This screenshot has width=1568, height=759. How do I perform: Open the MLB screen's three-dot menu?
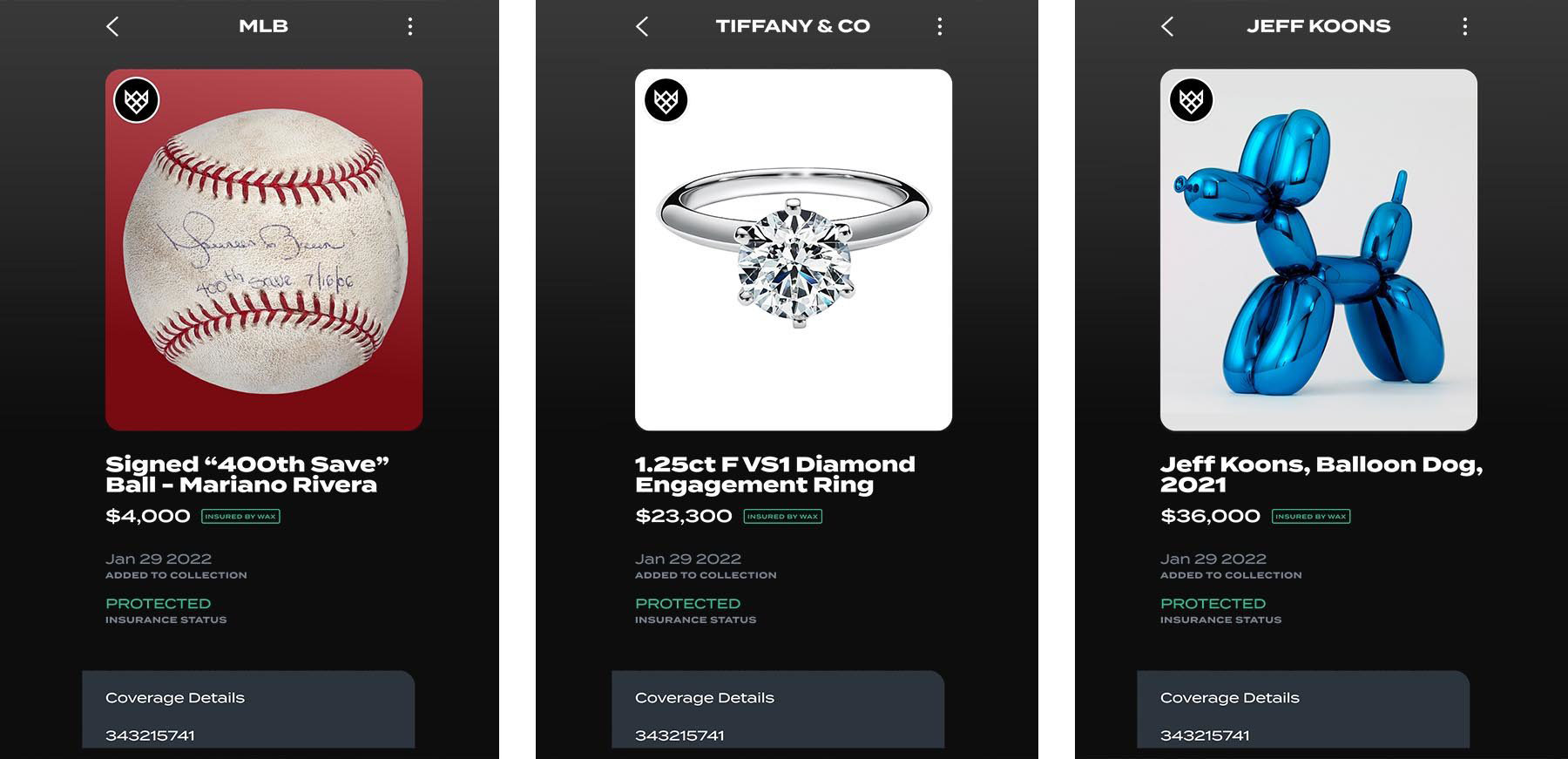(x=409, y=27)
